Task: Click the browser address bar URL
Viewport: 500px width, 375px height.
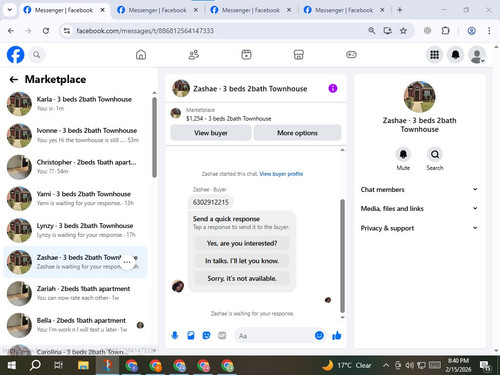Action: tap(145, 31)
